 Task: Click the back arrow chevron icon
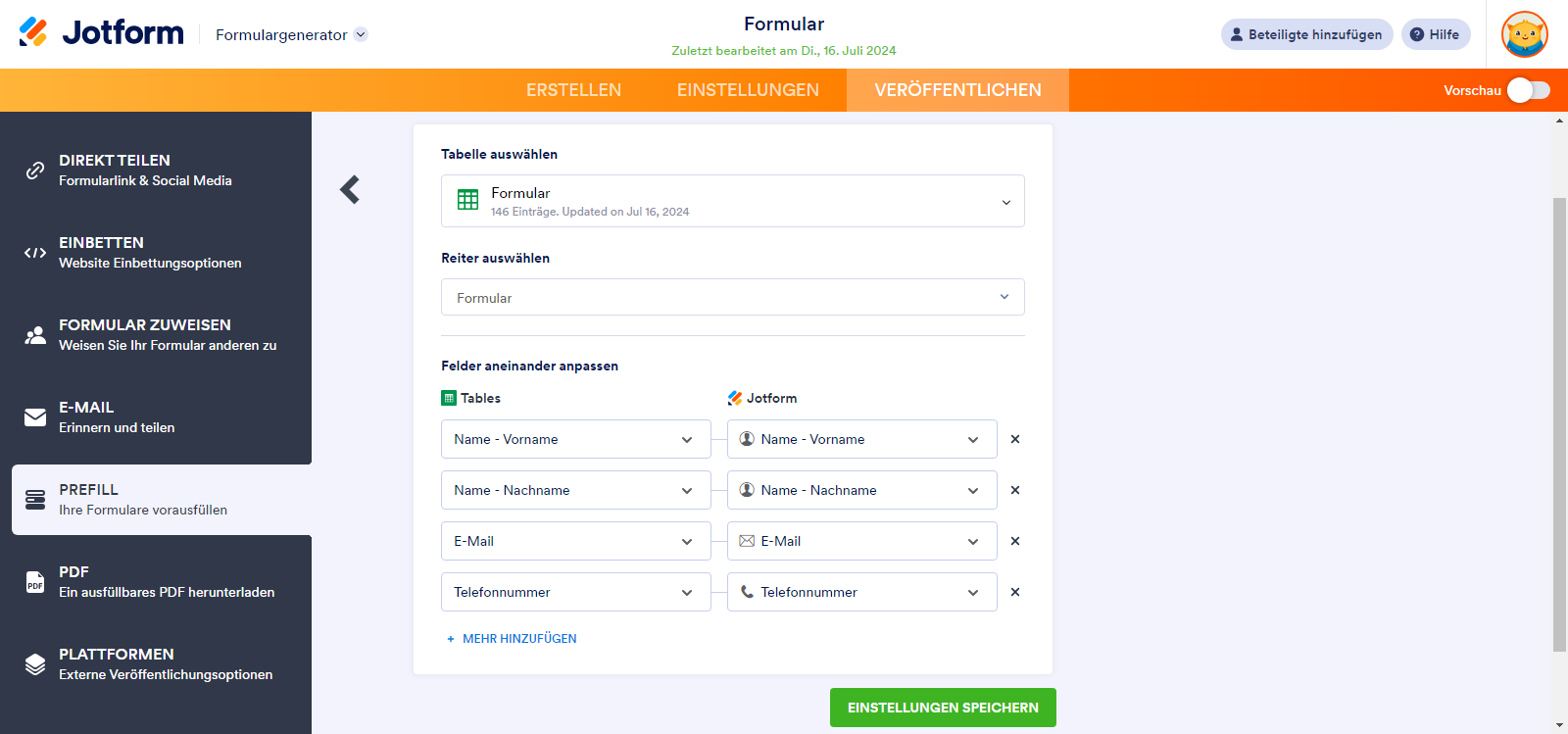[x=350, y=189]
